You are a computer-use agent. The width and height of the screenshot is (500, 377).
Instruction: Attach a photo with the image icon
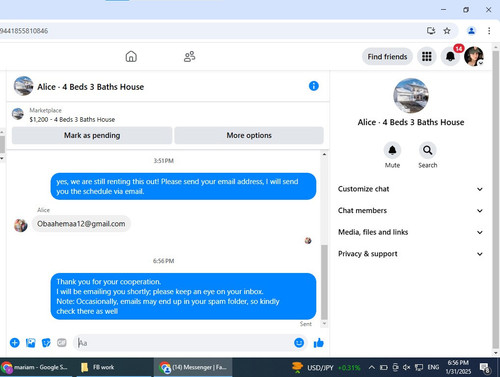31,343
